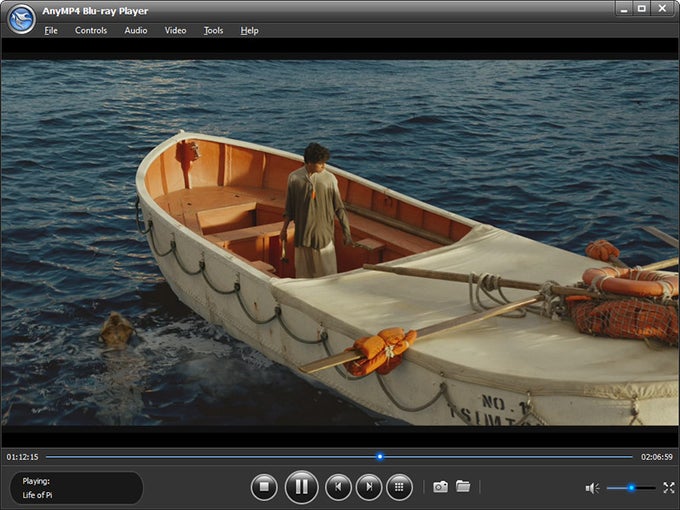Close the AnyMP4 Blu-ray Player window
The height and width of the screenshot is (510, 680).
tap(663, 9)
